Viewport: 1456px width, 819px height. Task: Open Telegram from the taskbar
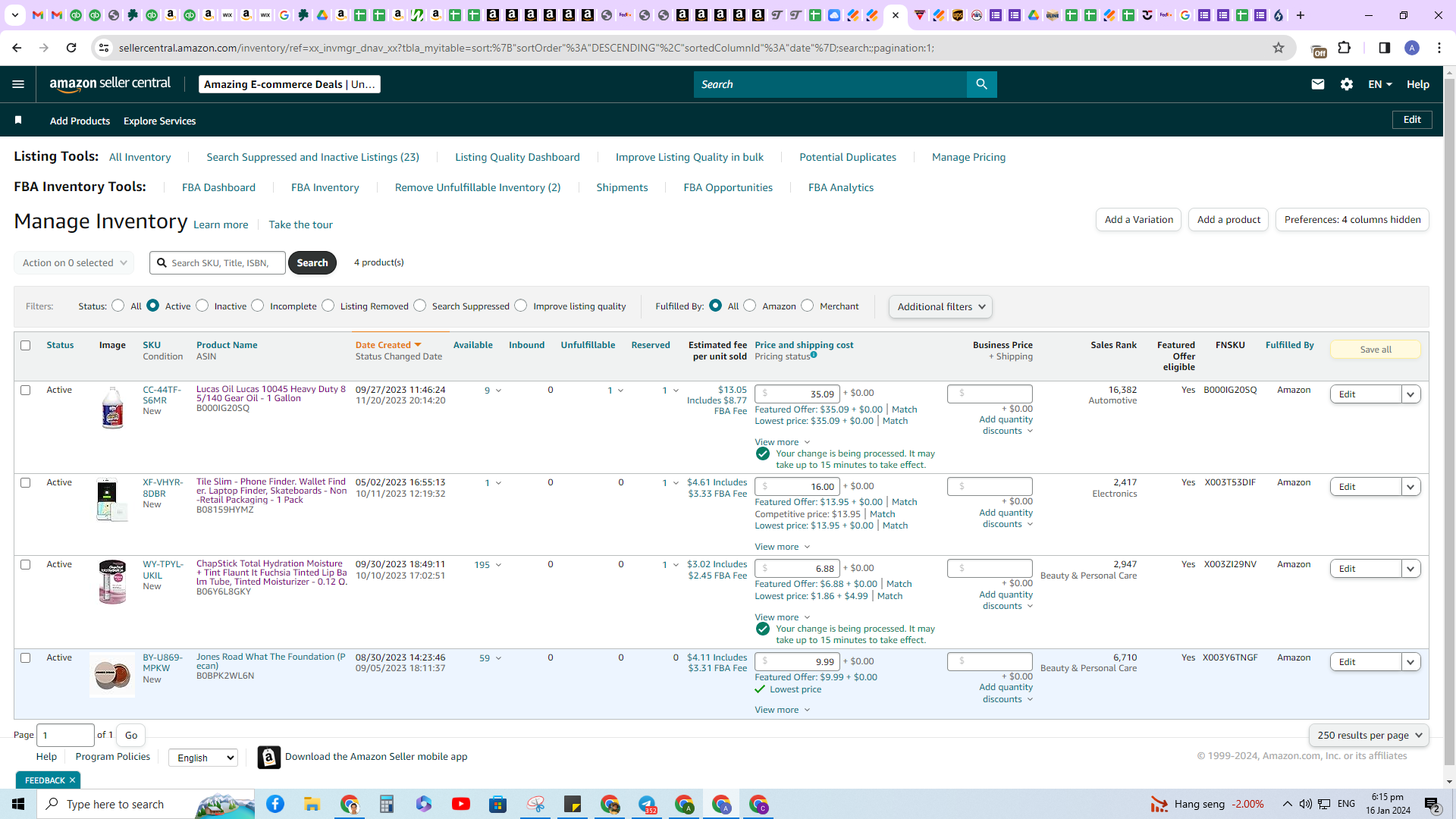click(647, 804)
